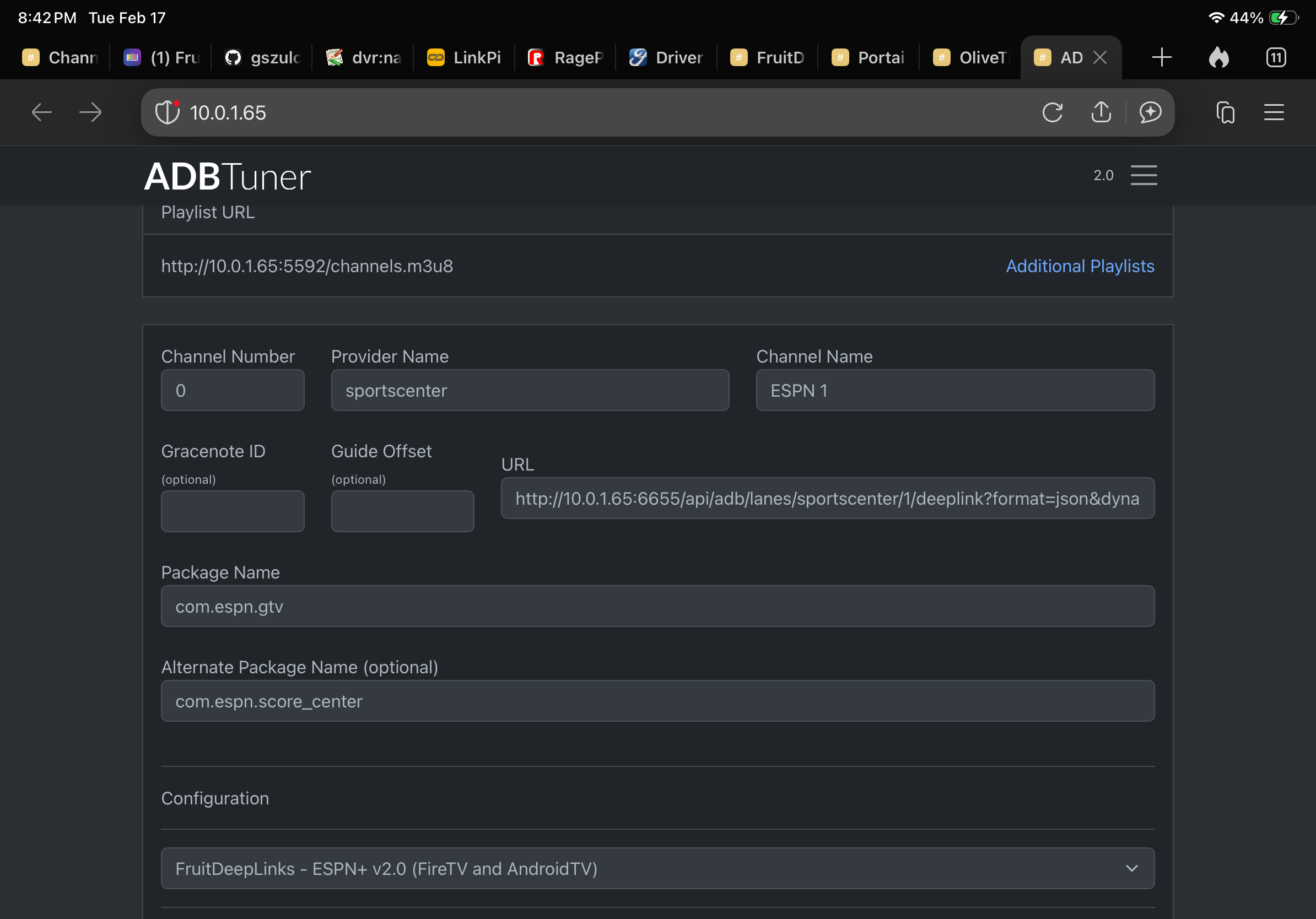
Task: Click the Channel Name field
Action: click(x=954, y=390)
